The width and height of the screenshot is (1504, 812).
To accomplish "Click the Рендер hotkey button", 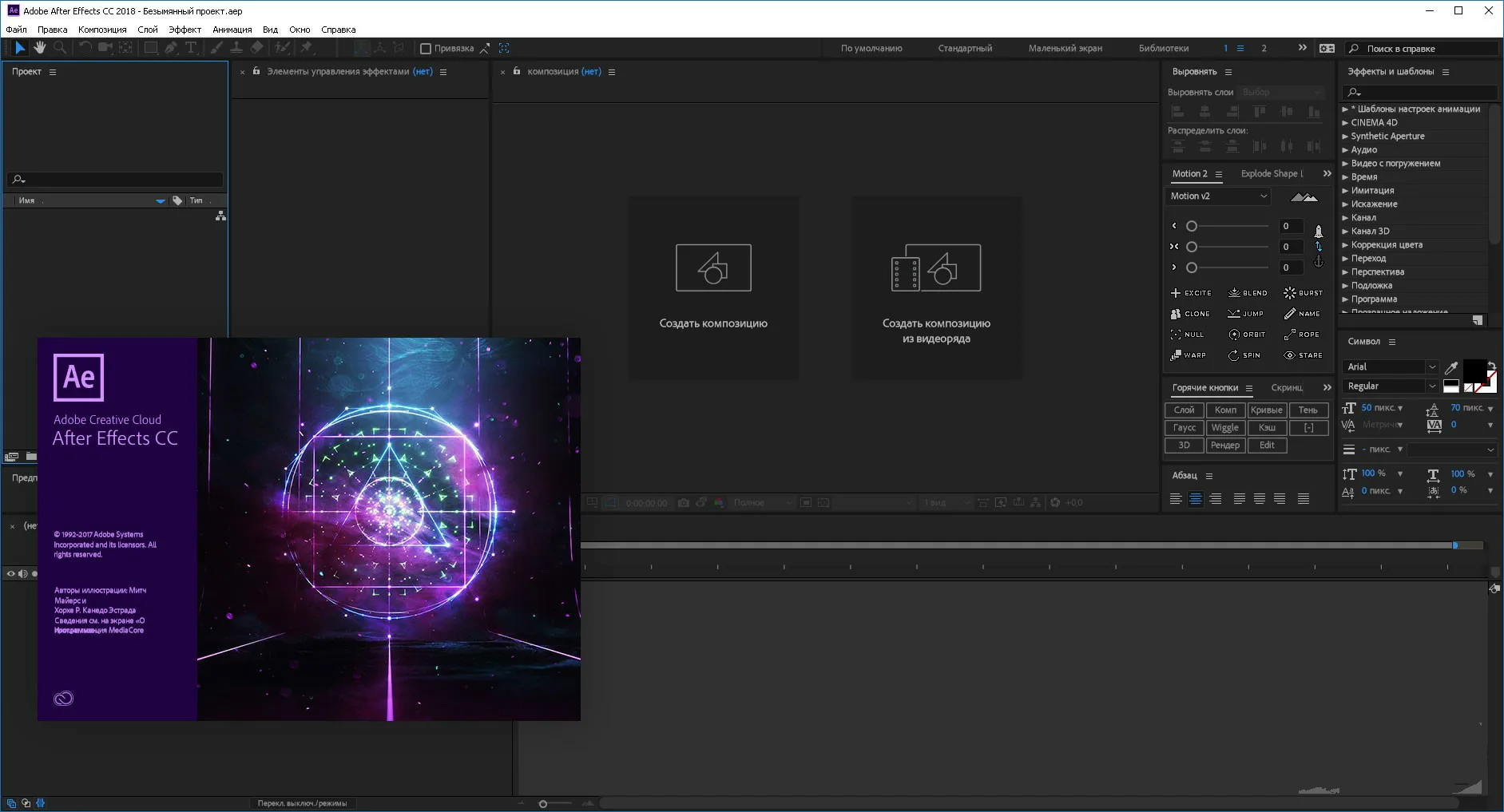I will point(1226,445).
